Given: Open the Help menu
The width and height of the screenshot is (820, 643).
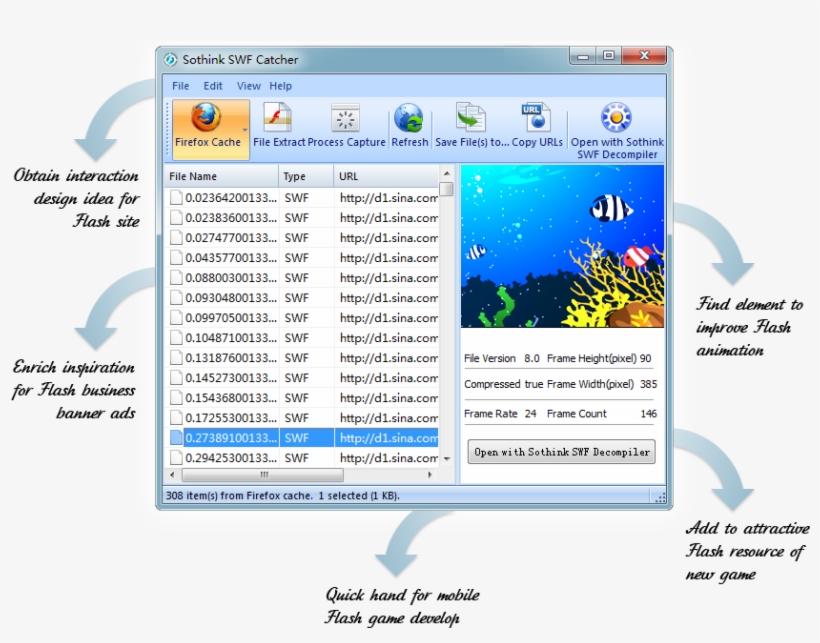Looking at the screenshot, I should click(280, 86).
